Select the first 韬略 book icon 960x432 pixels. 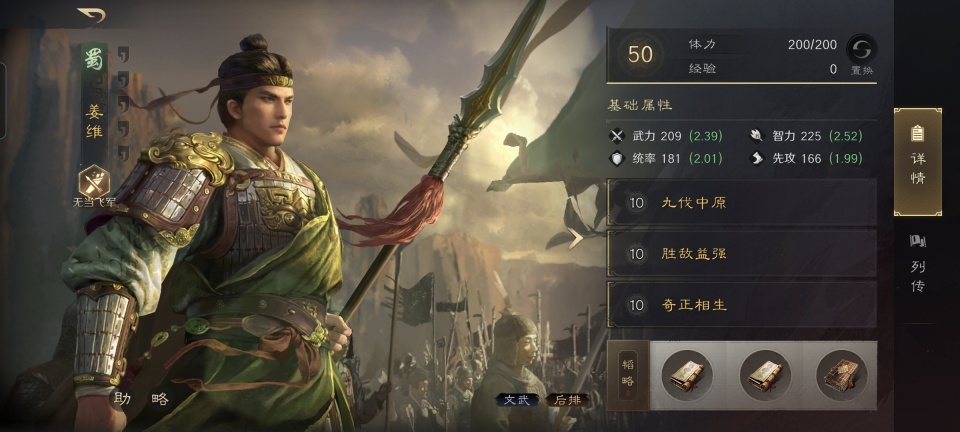click(687, 375)
